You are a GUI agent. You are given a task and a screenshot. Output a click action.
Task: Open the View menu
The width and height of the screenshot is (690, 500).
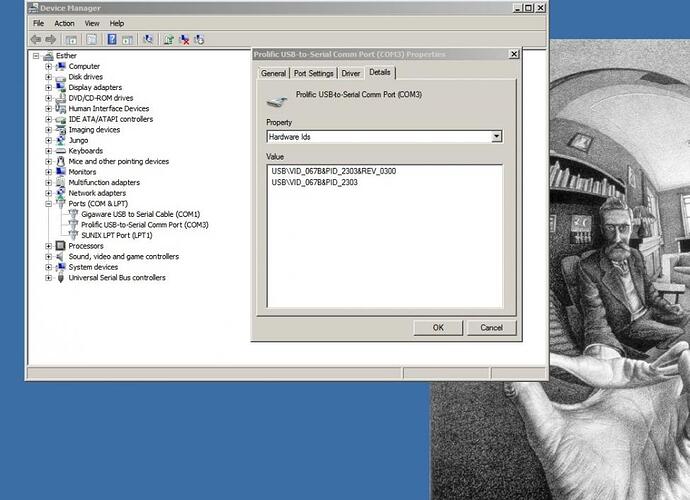click(92, 23)
